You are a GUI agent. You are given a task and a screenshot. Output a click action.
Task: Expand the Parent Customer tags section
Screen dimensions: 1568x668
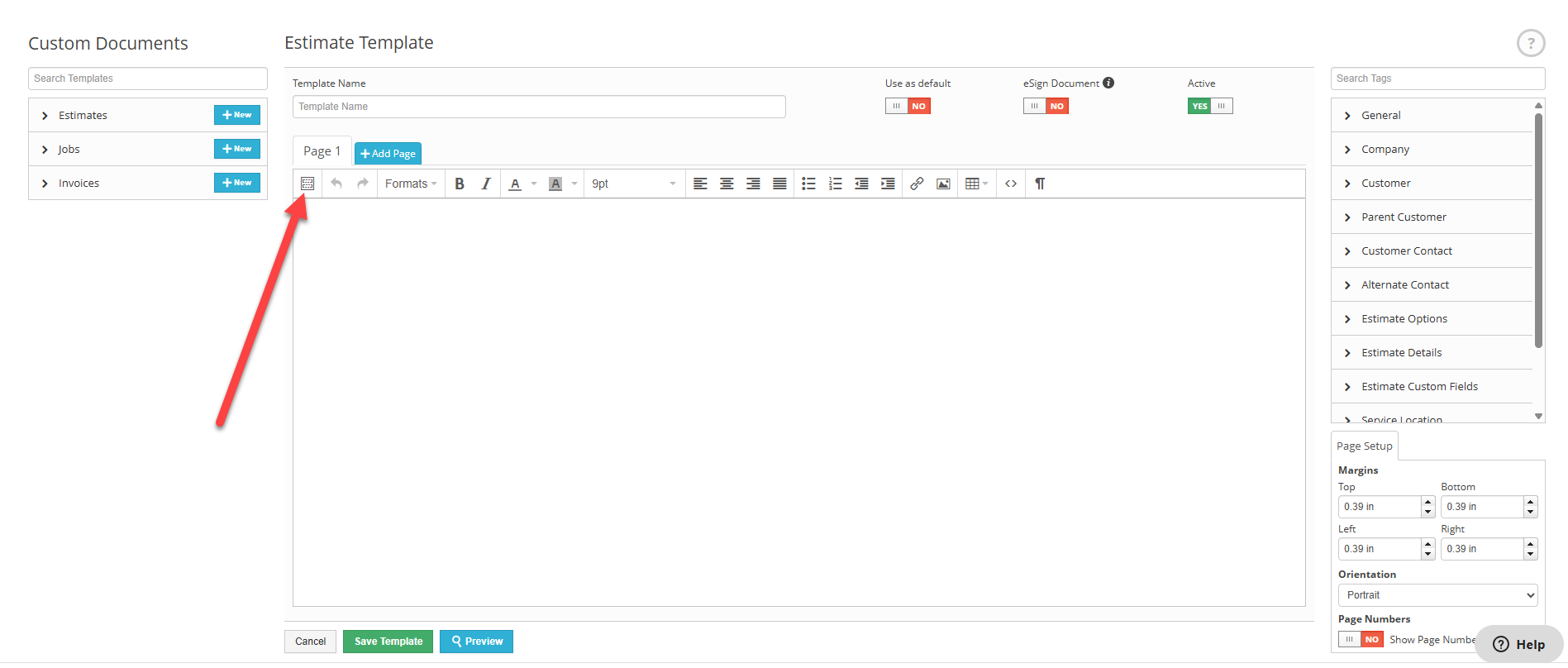tap(1432, 217)
